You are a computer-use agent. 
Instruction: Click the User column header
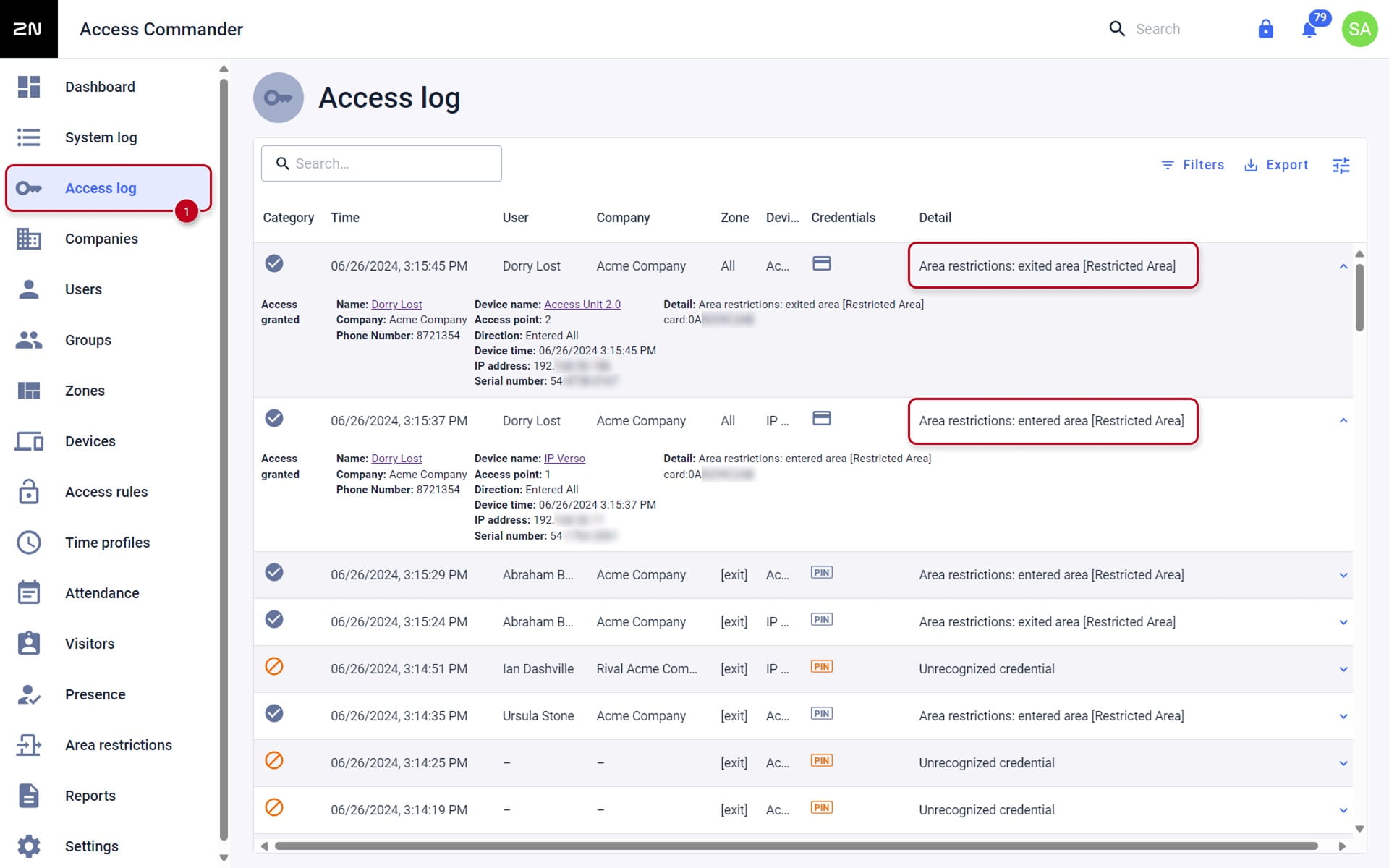515,218
